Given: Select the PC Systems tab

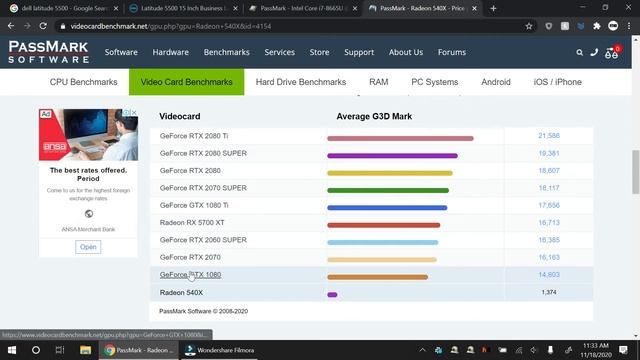Looking at the screenshot, I should (x=435, y=82).
